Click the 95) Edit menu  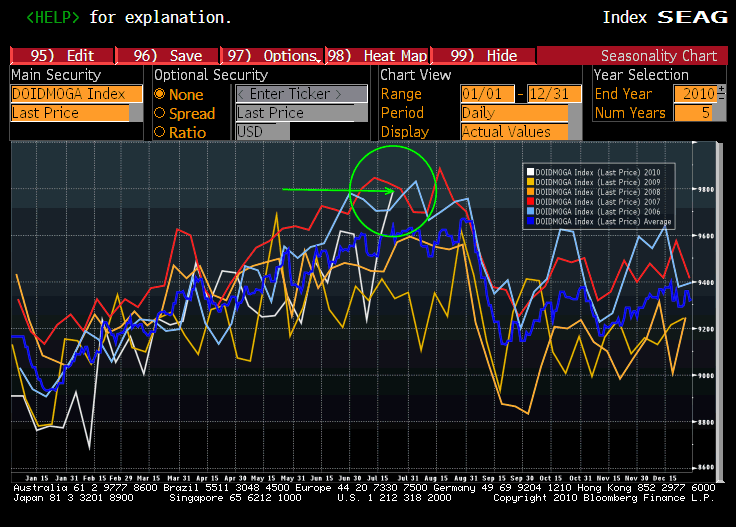pyautogui.click(x=61, y=56)
